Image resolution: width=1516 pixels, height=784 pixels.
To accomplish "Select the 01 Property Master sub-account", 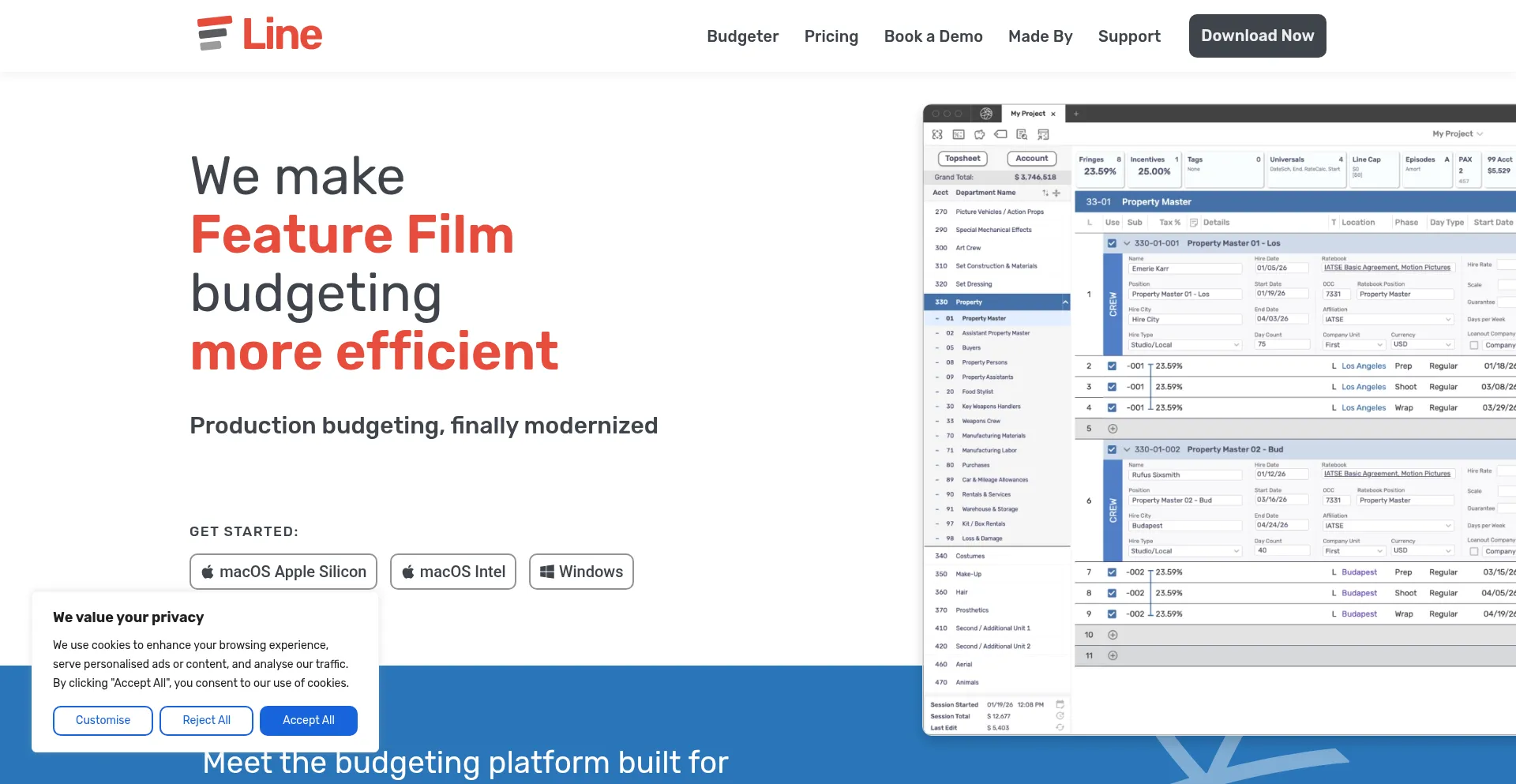I will coord(997,318).
